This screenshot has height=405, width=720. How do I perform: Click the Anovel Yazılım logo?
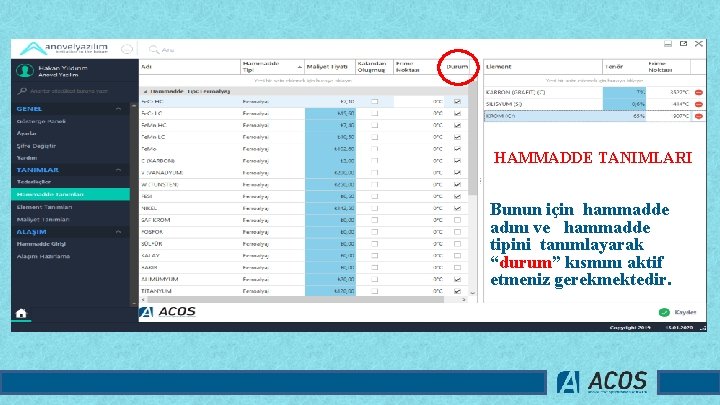[64, 48]
